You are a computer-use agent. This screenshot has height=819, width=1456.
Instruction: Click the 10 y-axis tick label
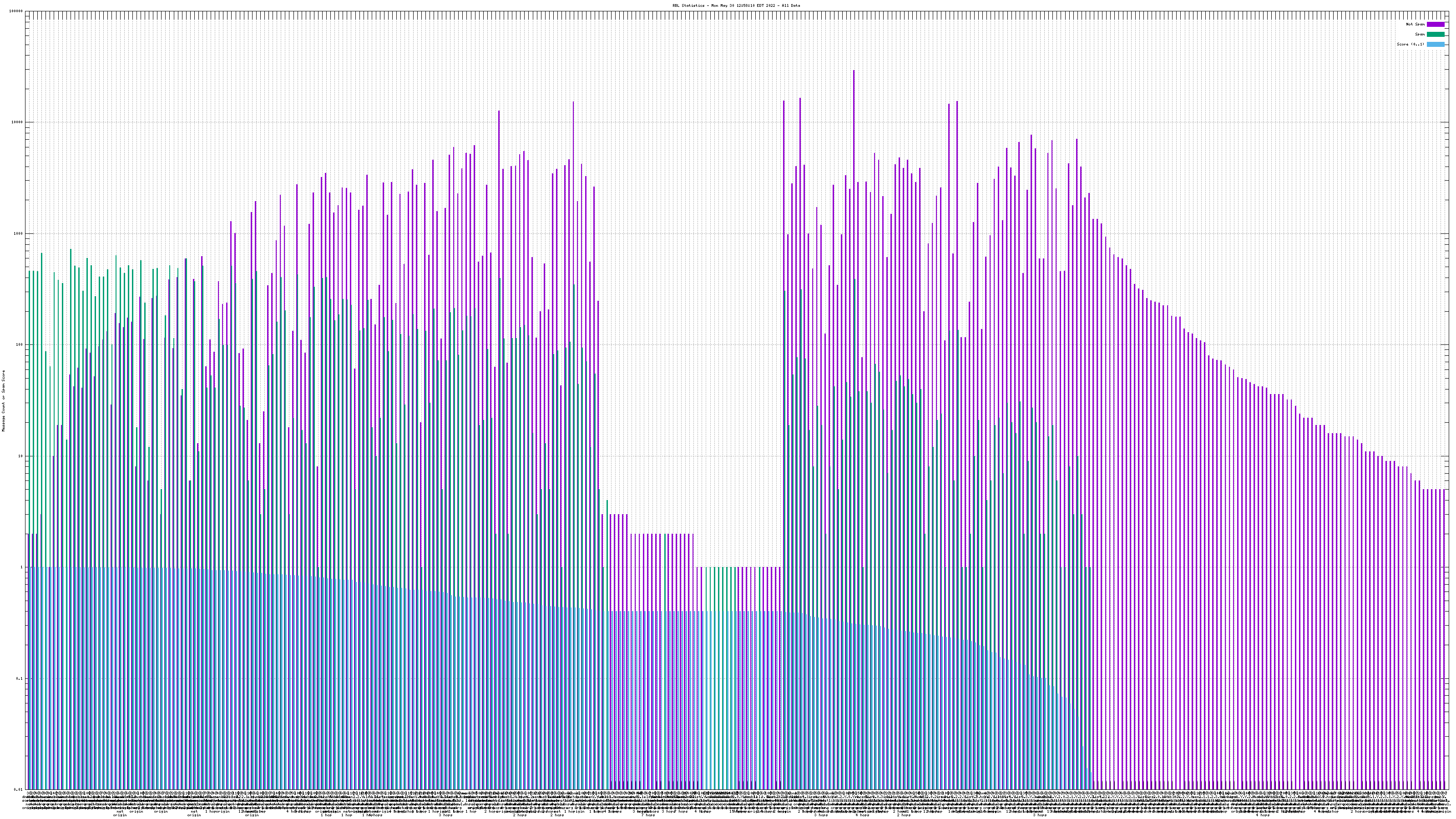tap(21, 456)
